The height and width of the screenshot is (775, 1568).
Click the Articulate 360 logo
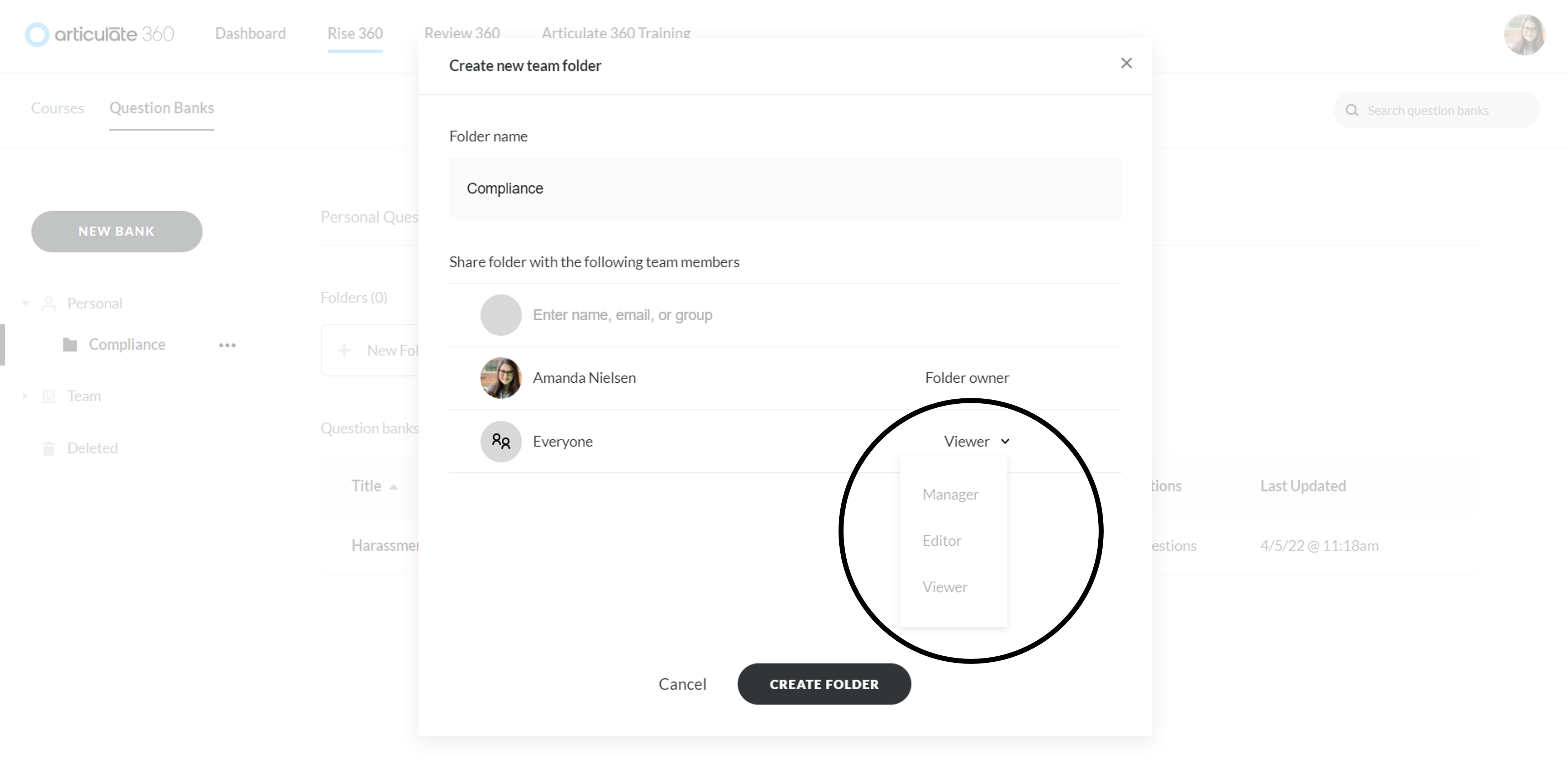99,34
